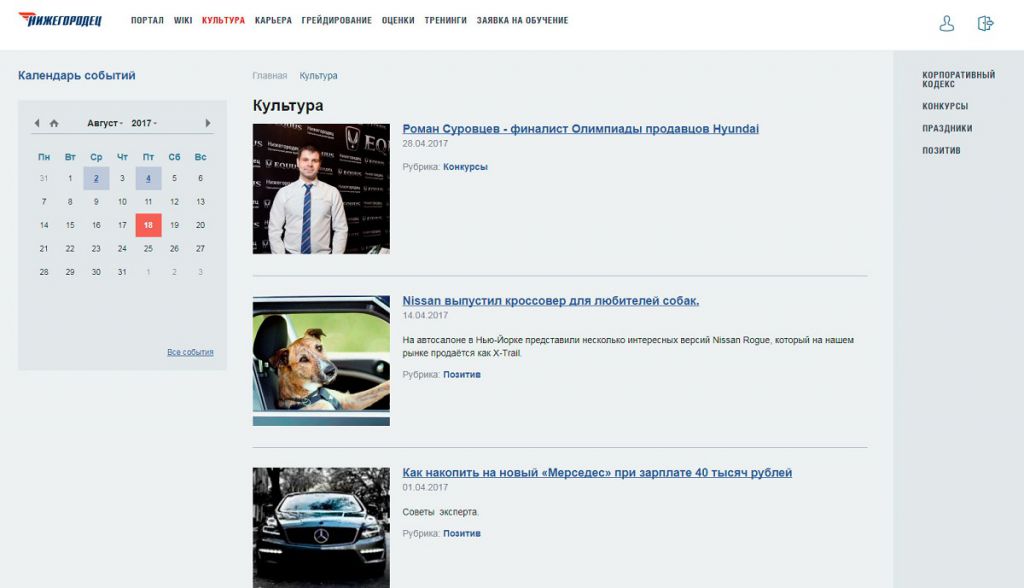Select the Грейдирование menu item
The height and width of the screenshot is (588, 1024).
tap(336, 20)
